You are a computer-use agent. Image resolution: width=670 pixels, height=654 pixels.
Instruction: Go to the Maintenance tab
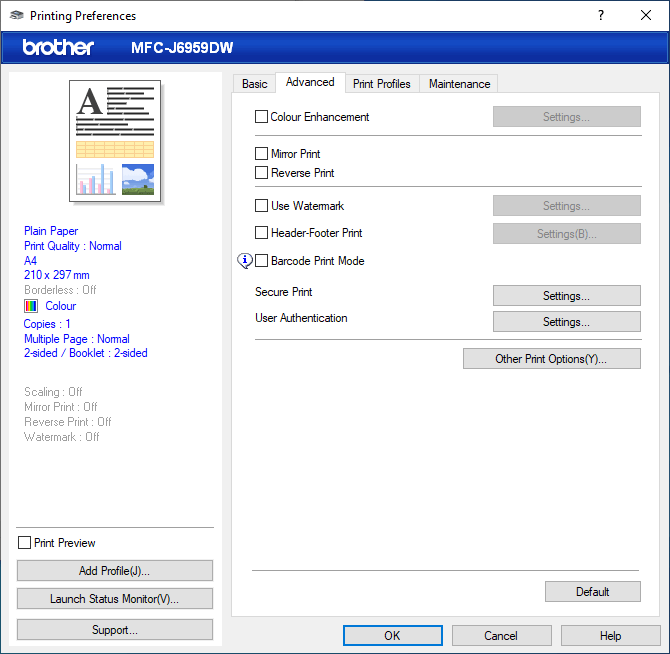(459, 84)
